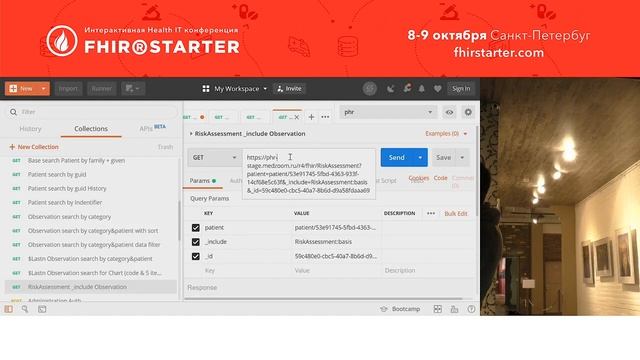
Task: Open the Code link
Action: point(440,178)
